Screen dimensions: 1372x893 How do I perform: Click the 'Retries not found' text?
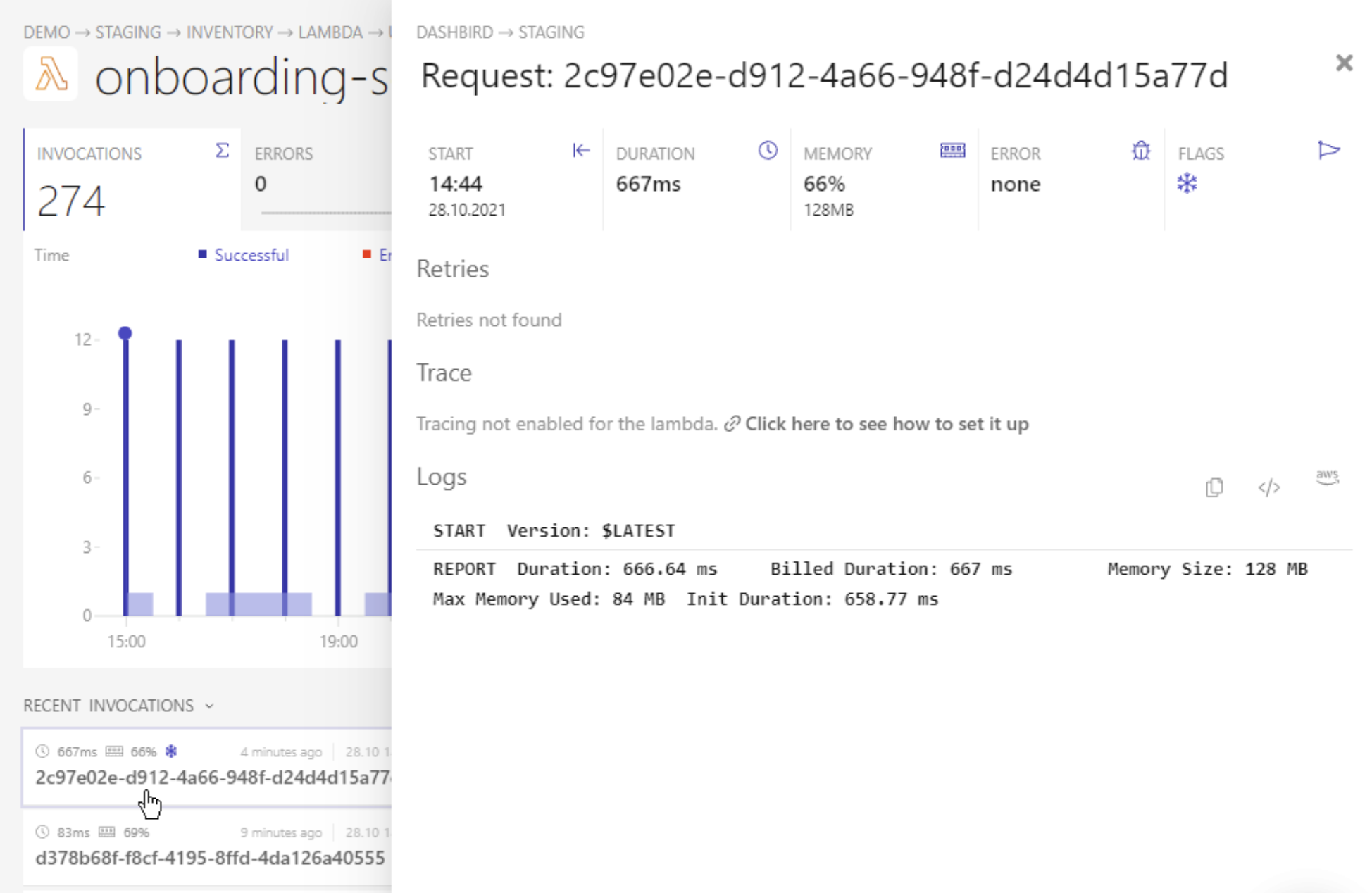click(489, 320)
